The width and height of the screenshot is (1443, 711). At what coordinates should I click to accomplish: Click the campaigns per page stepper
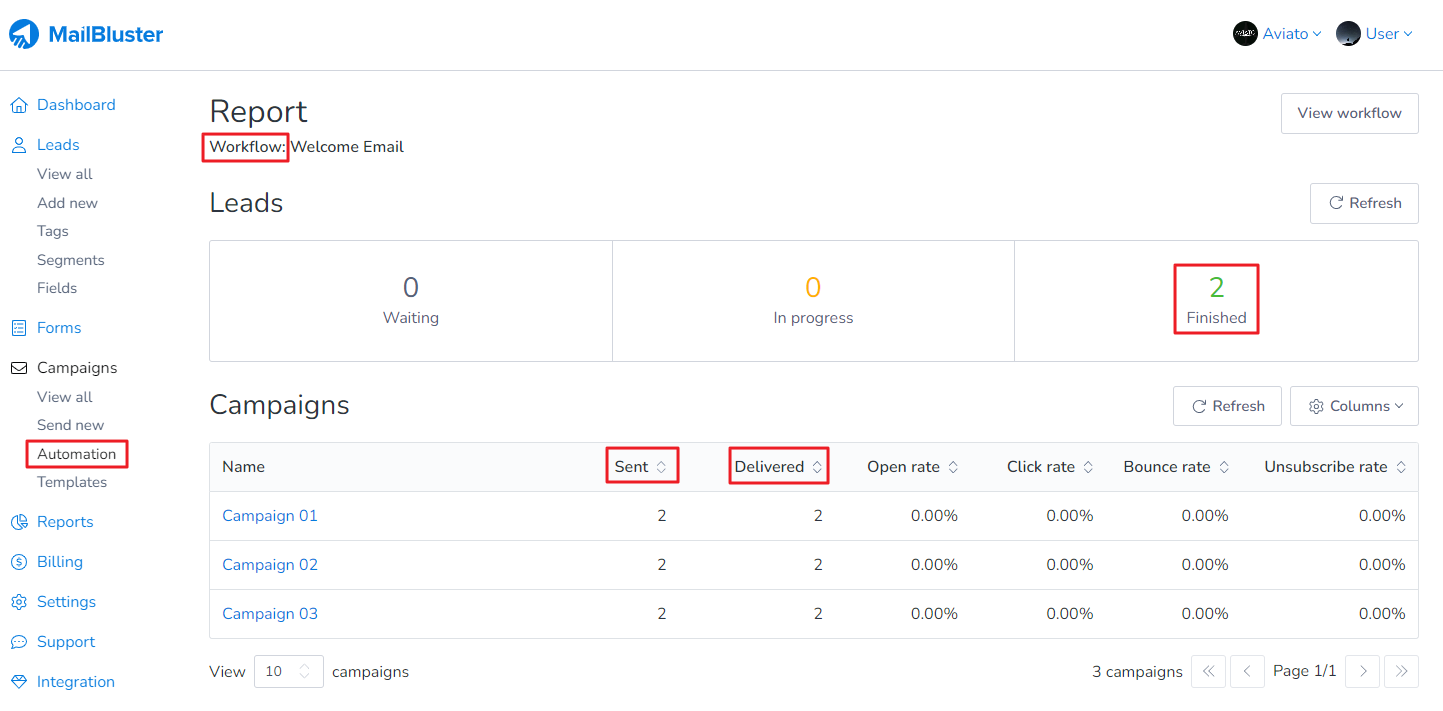[x=306, y=672]
